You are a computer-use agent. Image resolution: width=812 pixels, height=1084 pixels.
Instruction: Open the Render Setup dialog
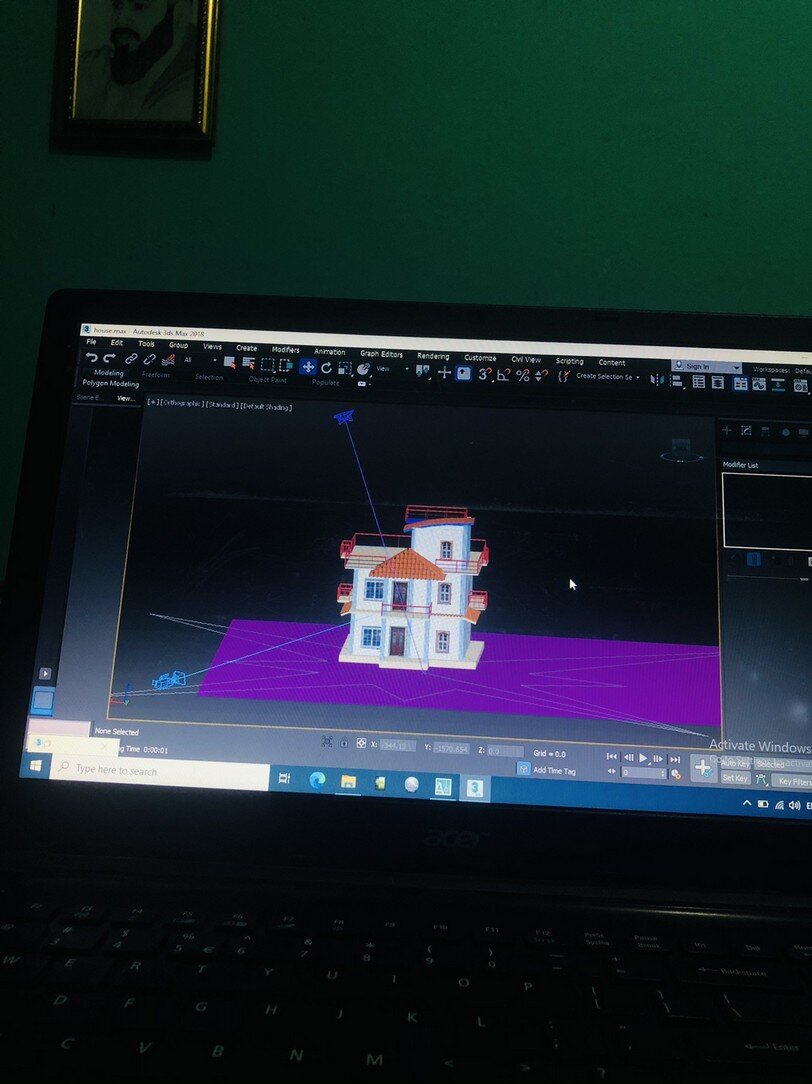[801, 386]
